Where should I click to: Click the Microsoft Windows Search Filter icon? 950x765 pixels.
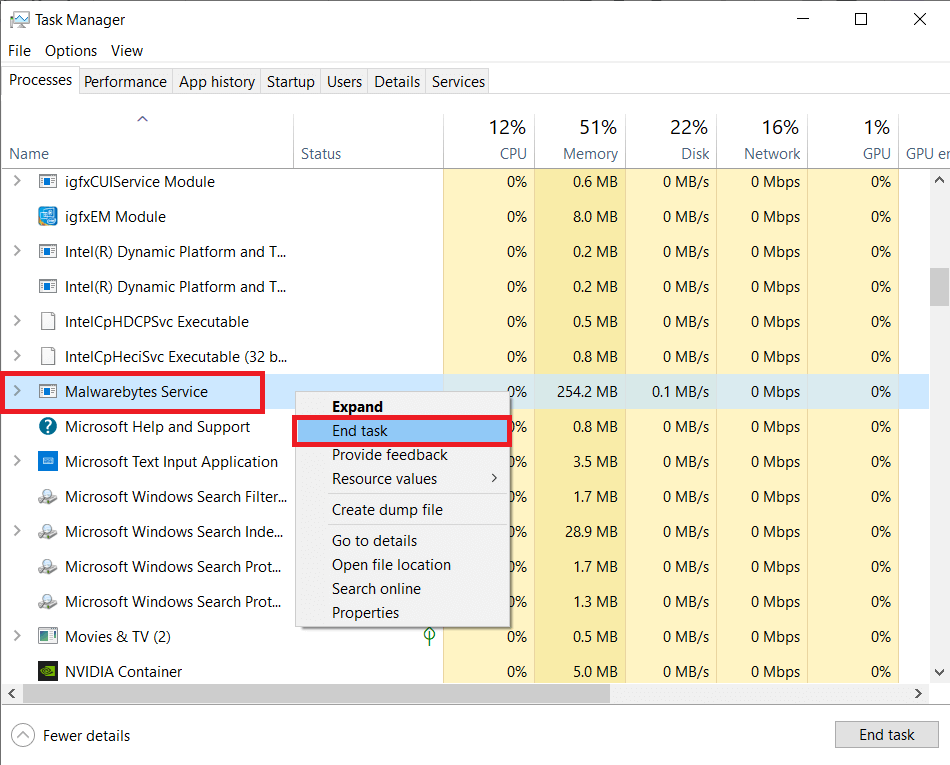tap(48, 497)
